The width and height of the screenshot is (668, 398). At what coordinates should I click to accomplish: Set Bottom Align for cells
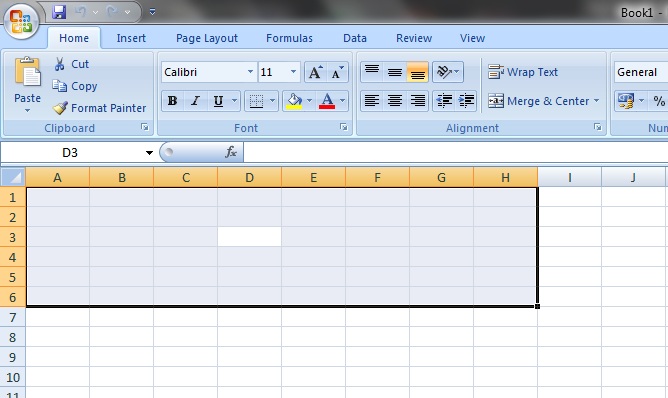pyautogui.click(x=418, y=72)
